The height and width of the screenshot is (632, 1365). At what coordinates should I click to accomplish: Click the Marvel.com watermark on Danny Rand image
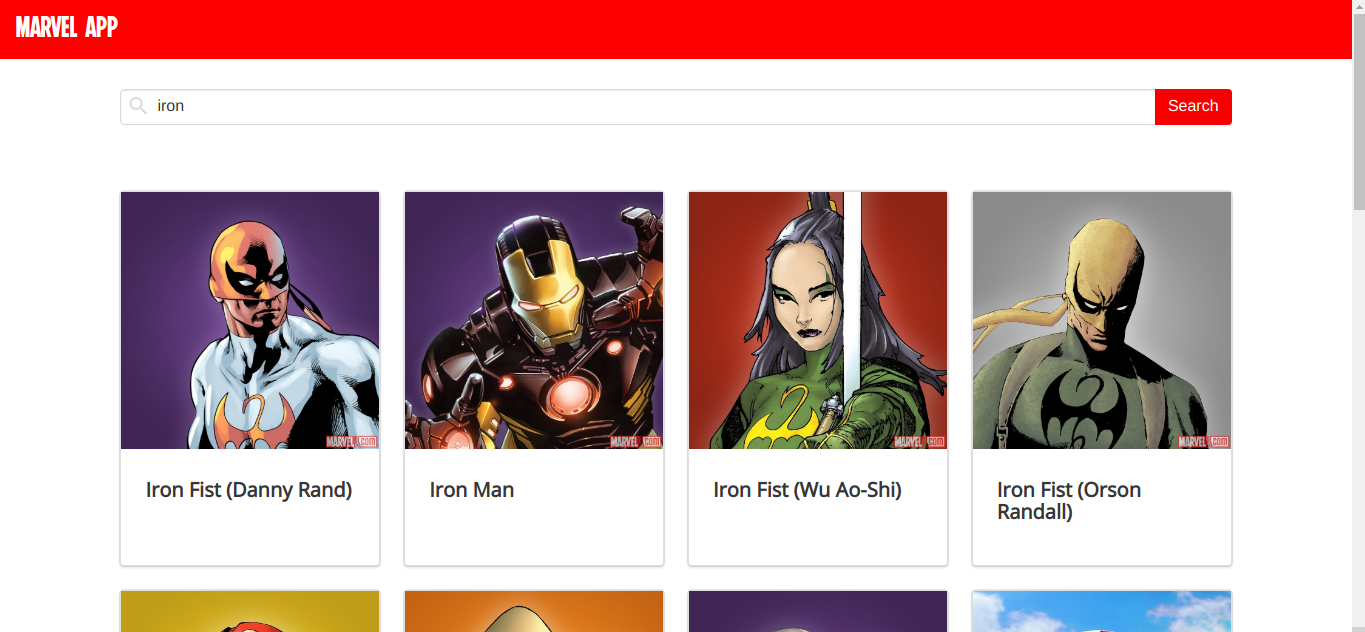(352, 441)
